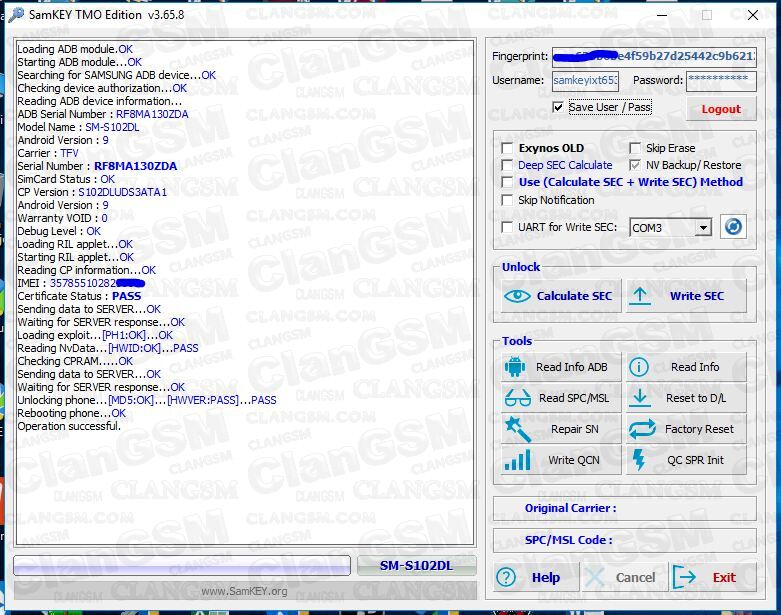The height and width of the screenshot is (615, 781).
Task: Click the Repair SN button label
Action: (575, 429)
